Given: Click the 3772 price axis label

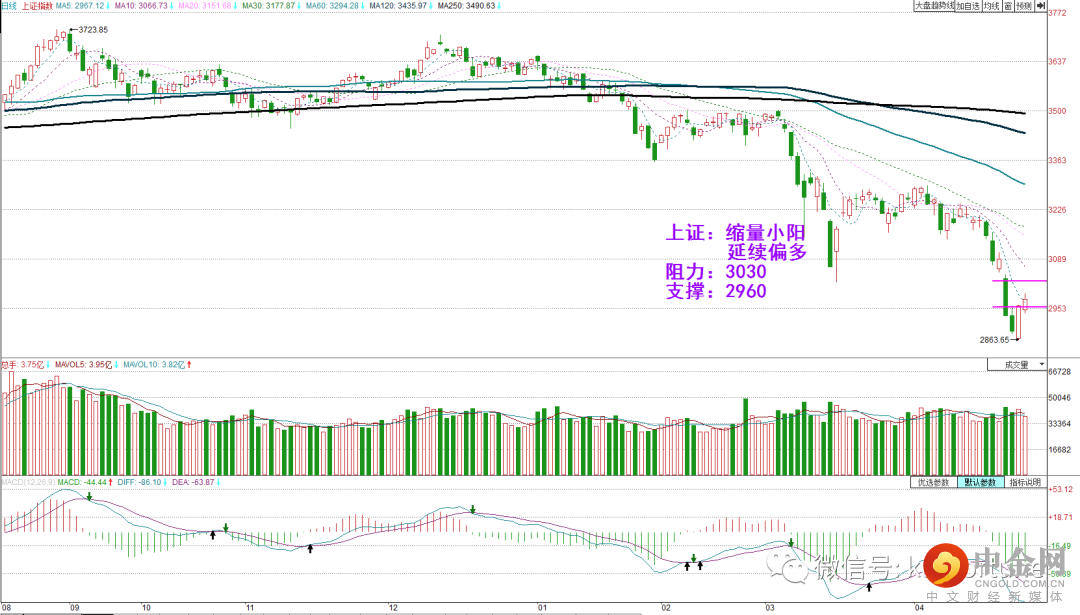Looking at the screenshot, I should [x=1057, y=13].
